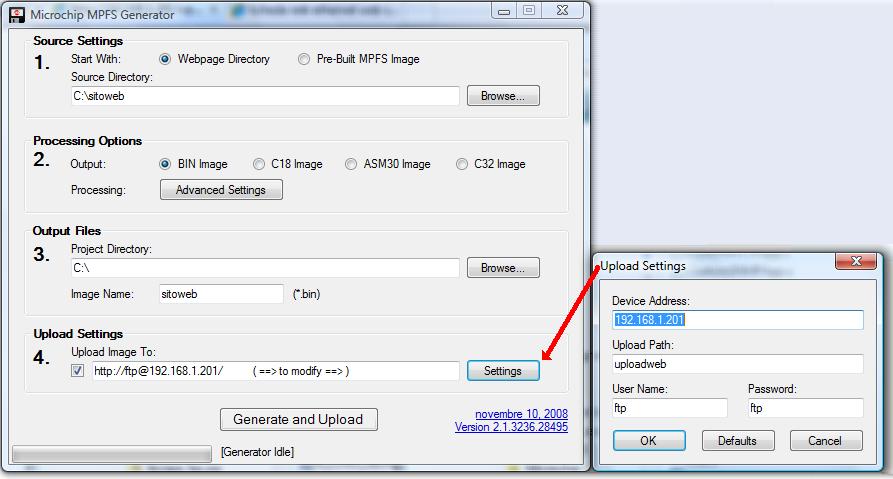Open the upload Settings button
Viewport: 893px width, 479px height.
(503, 371)
